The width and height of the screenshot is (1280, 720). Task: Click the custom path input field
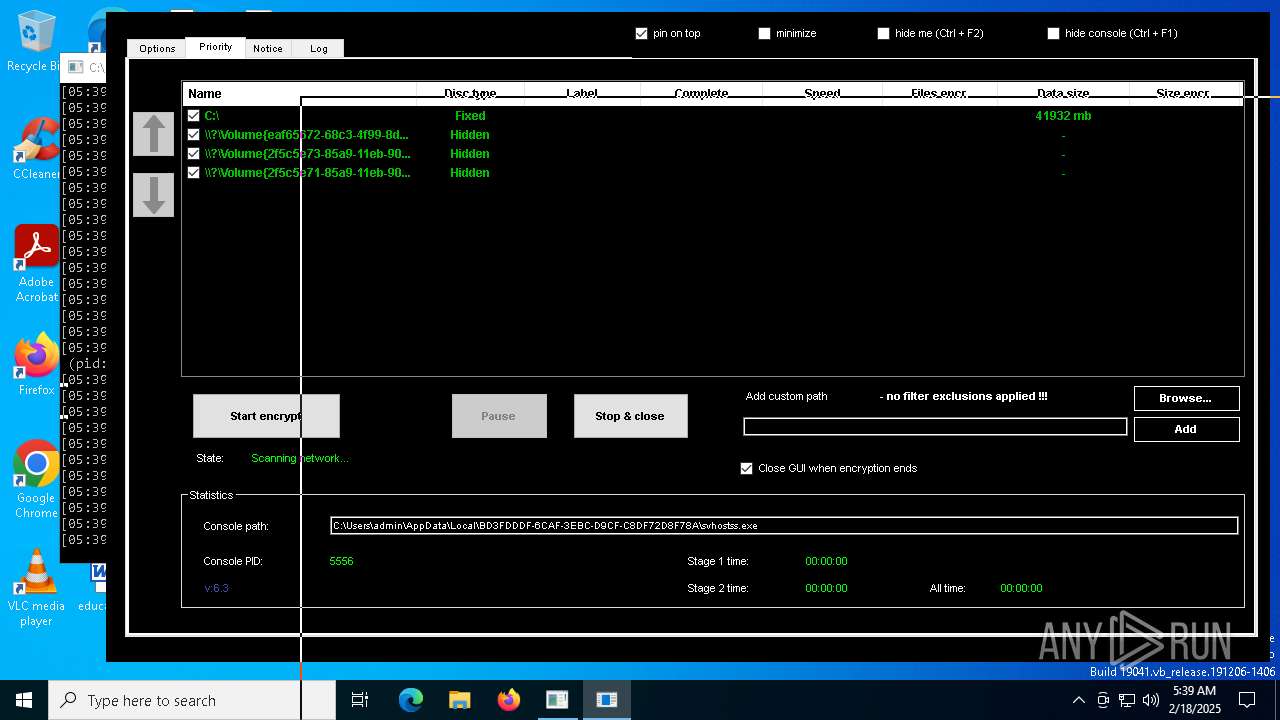(935, 427)
